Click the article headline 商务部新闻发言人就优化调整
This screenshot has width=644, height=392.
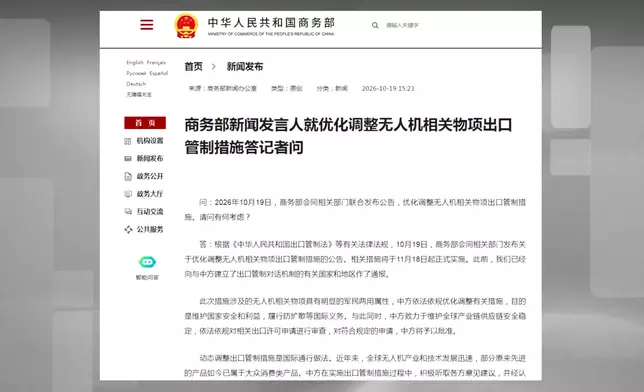(348, 136)
